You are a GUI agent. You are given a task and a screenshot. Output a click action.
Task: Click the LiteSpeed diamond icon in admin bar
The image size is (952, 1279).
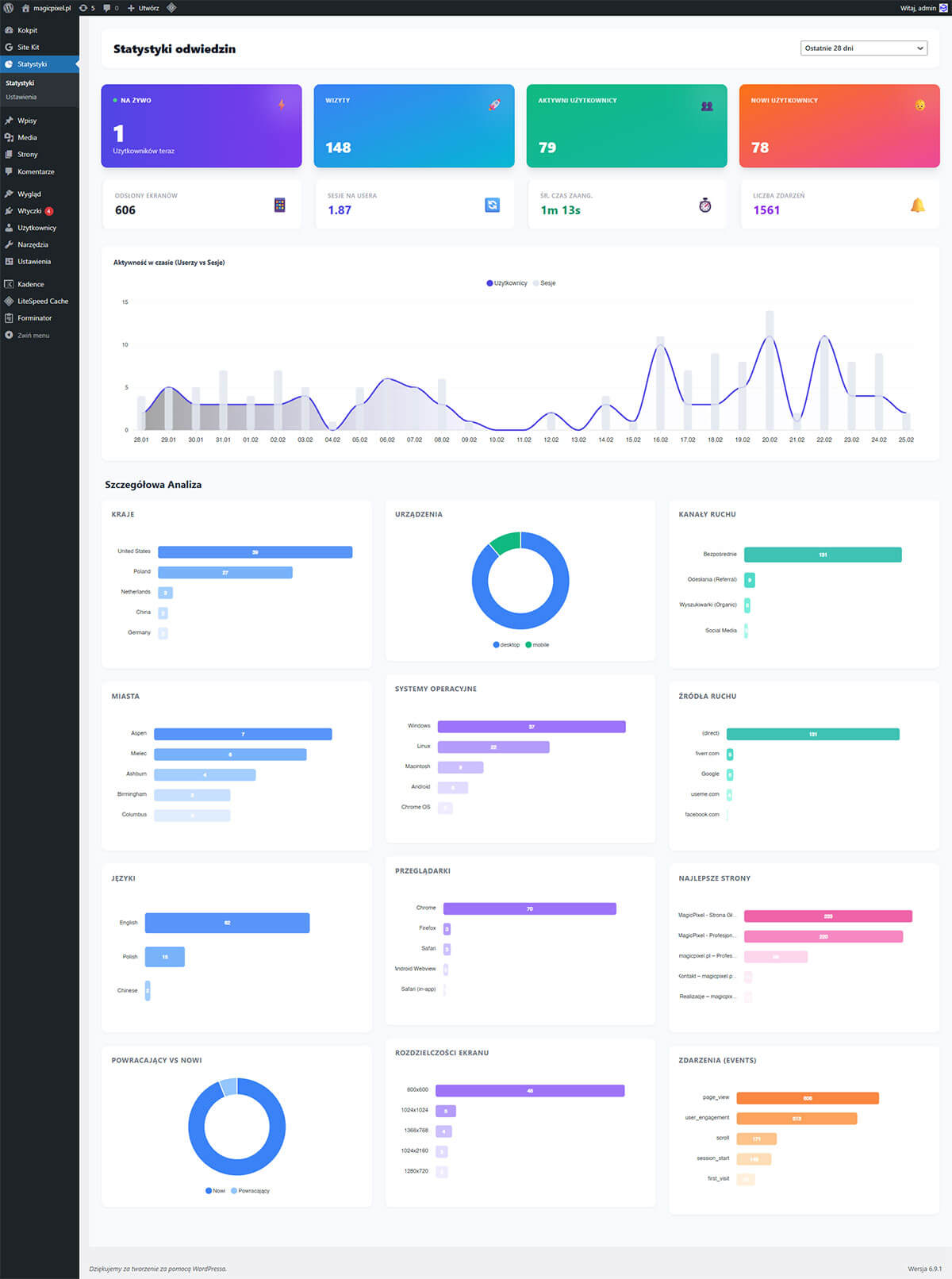coord(171,8)
